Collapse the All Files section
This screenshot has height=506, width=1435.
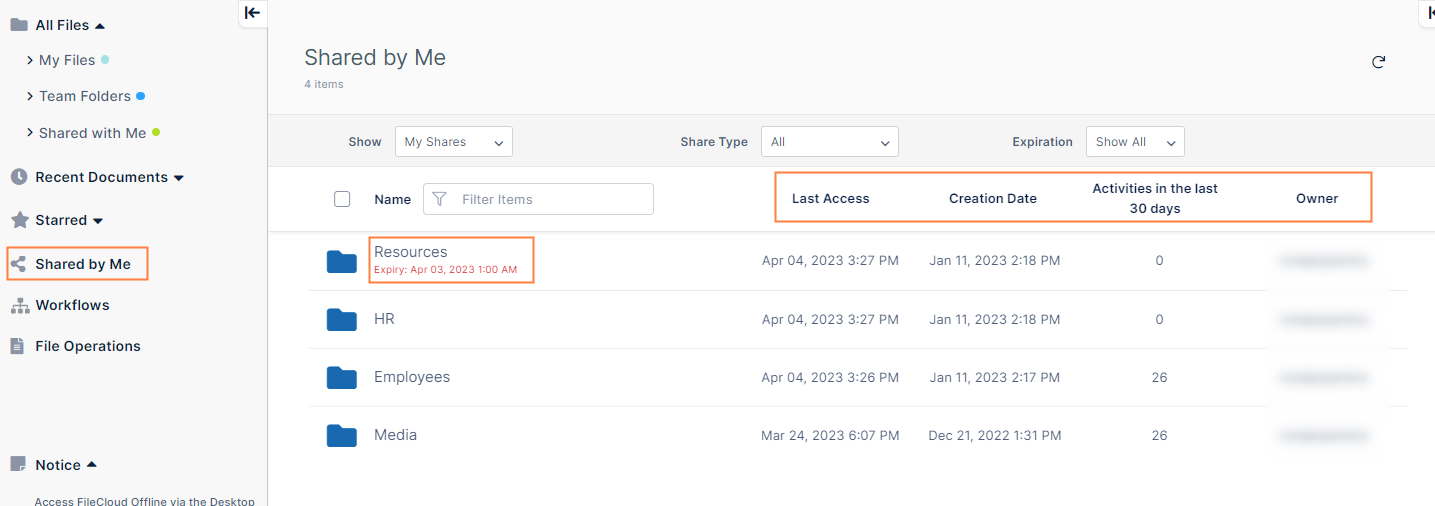99,25
